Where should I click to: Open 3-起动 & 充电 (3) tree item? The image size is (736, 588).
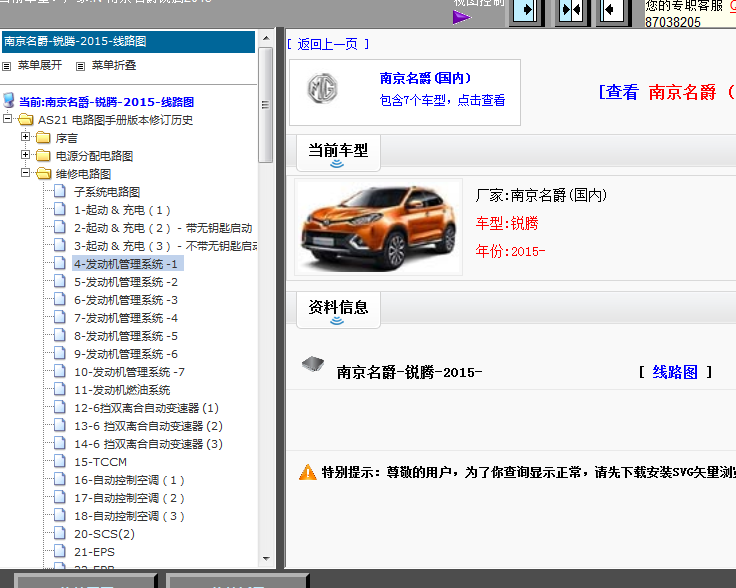(x=166, y=246)
